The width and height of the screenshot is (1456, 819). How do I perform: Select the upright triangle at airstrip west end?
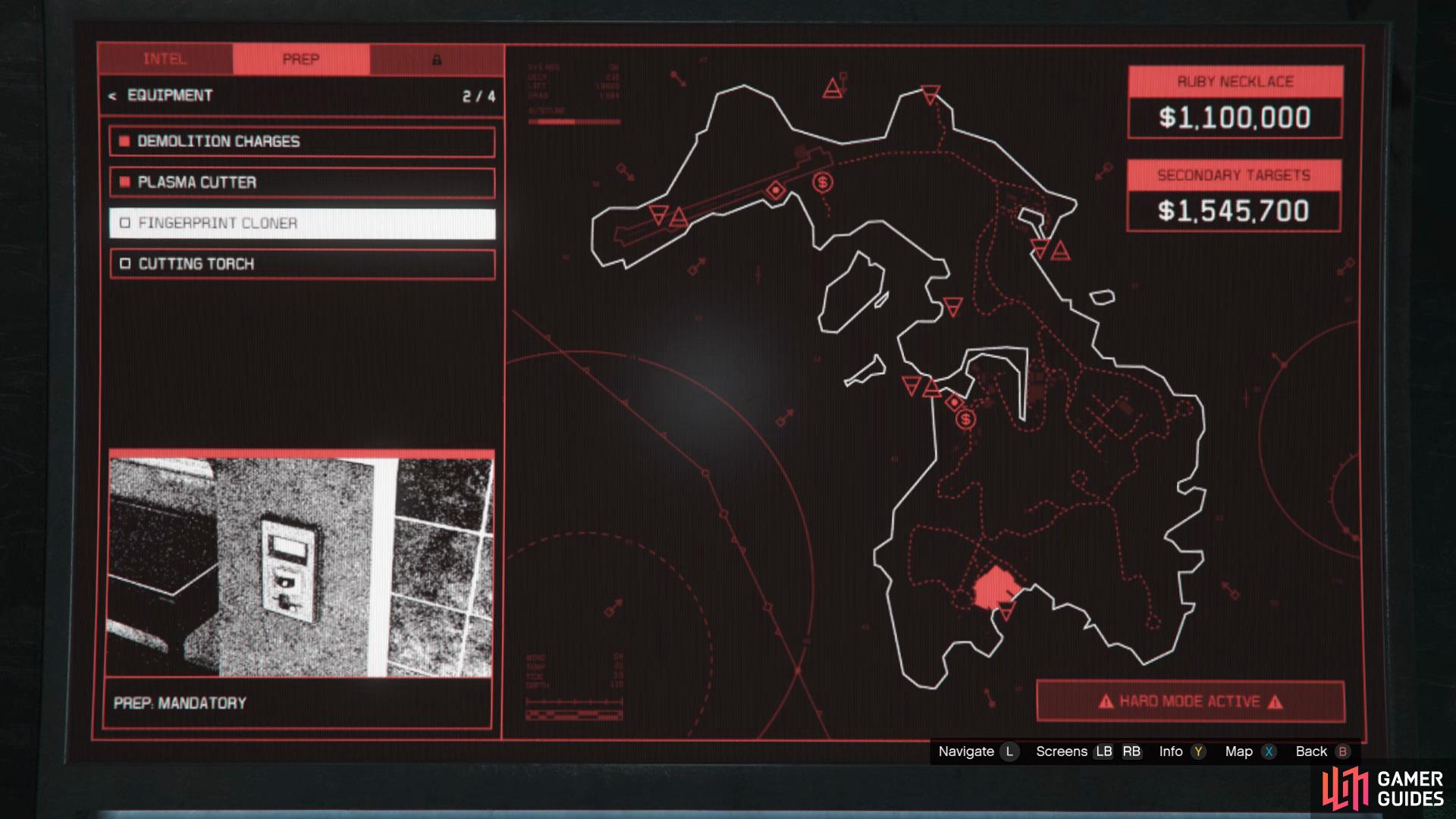(679, 218)
